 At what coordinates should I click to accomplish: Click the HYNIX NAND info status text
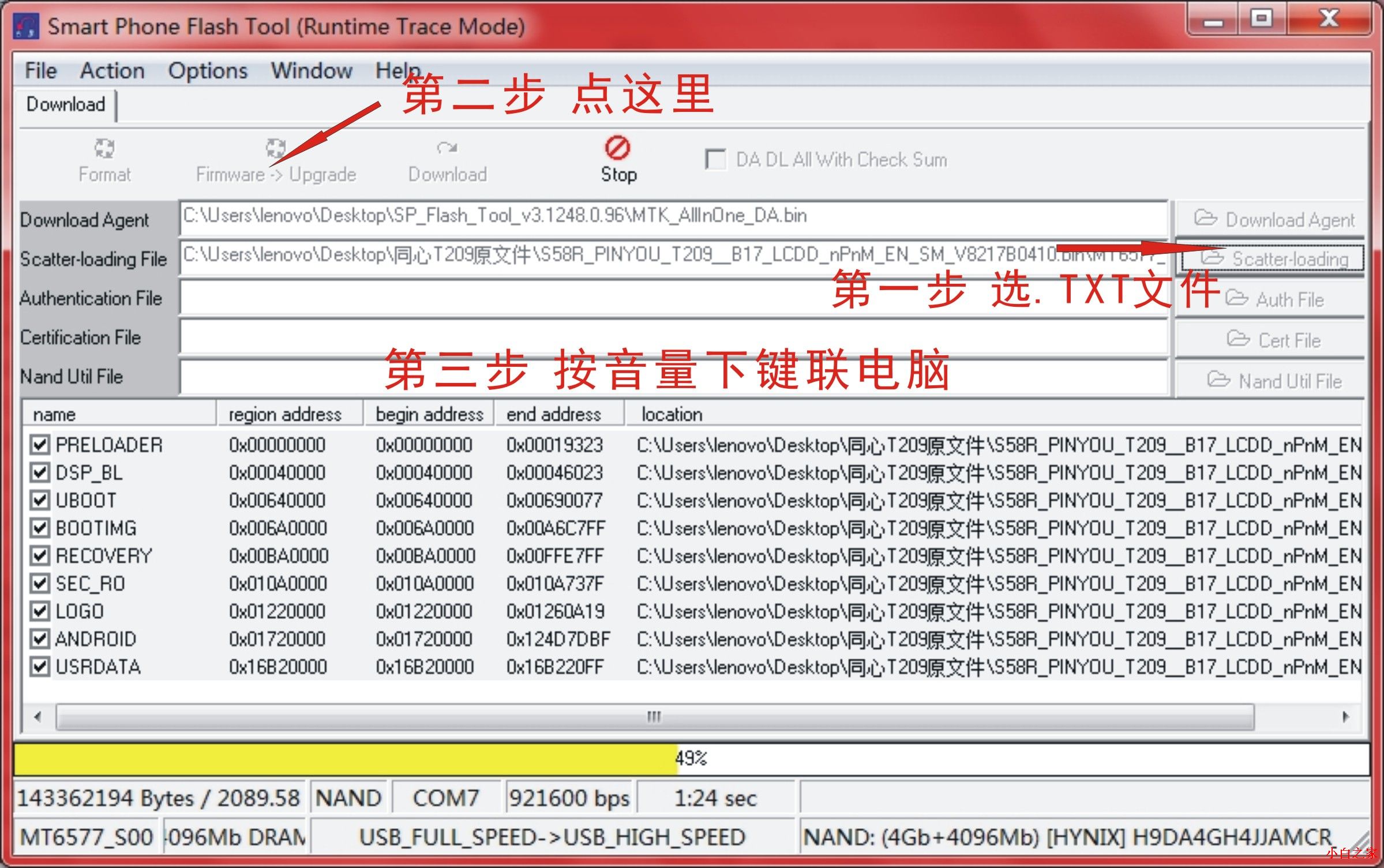click(1067, 837)
